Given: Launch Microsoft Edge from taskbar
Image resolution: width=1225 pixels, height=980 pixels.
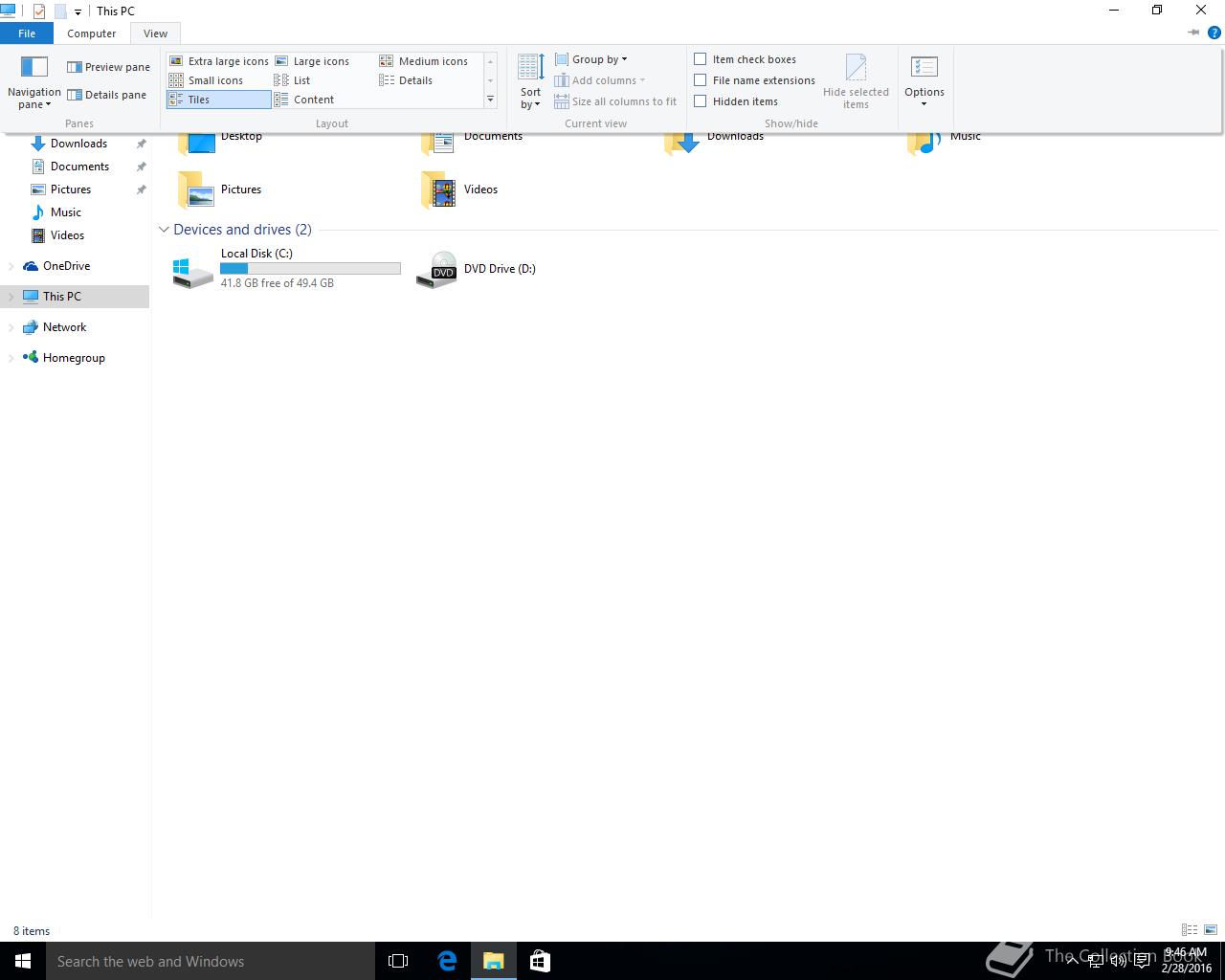Looking at the screenshot, I should (447, 961).
